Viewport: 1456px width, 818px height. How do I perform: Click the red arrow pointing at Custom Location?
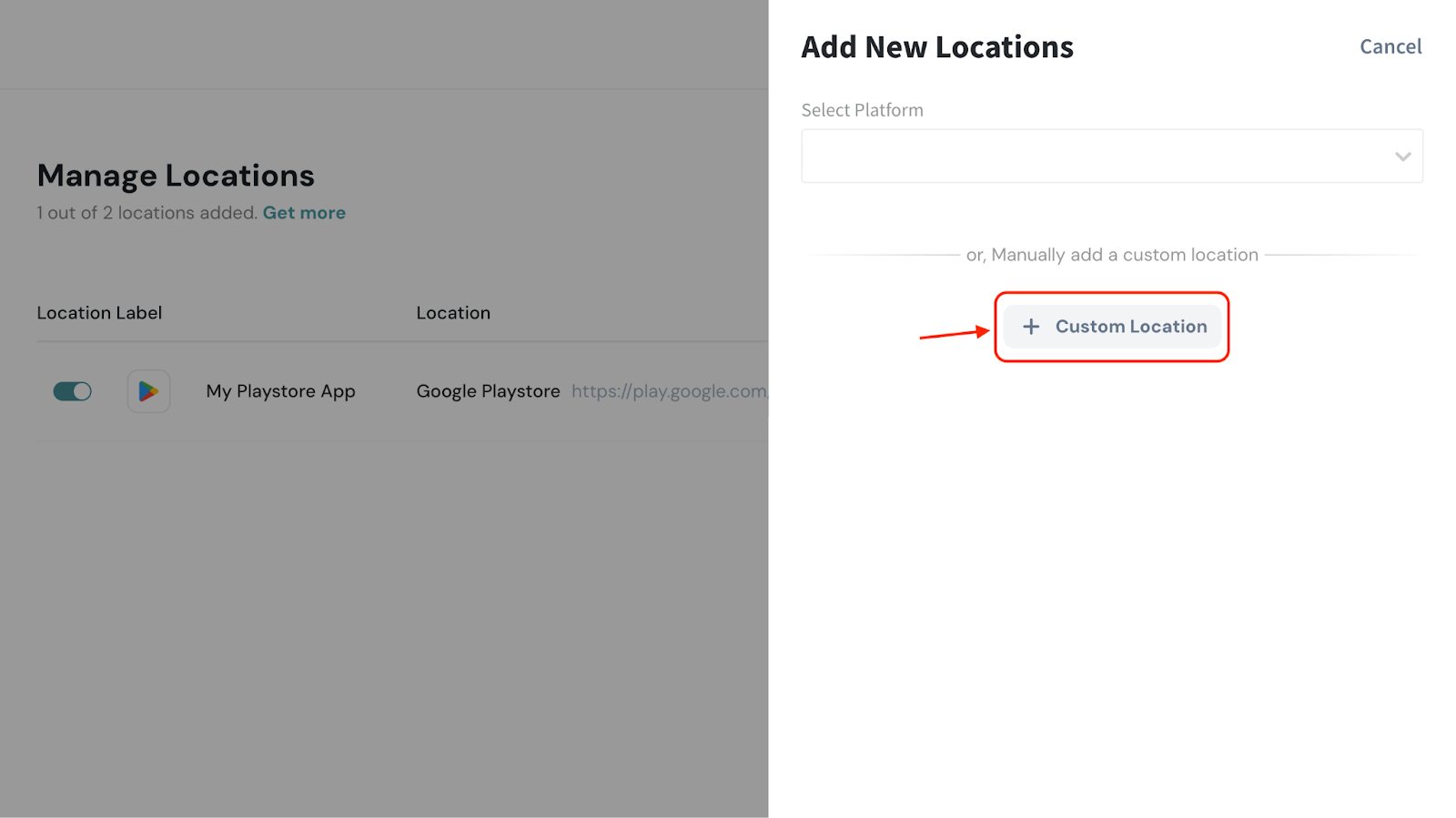[954, 334]
